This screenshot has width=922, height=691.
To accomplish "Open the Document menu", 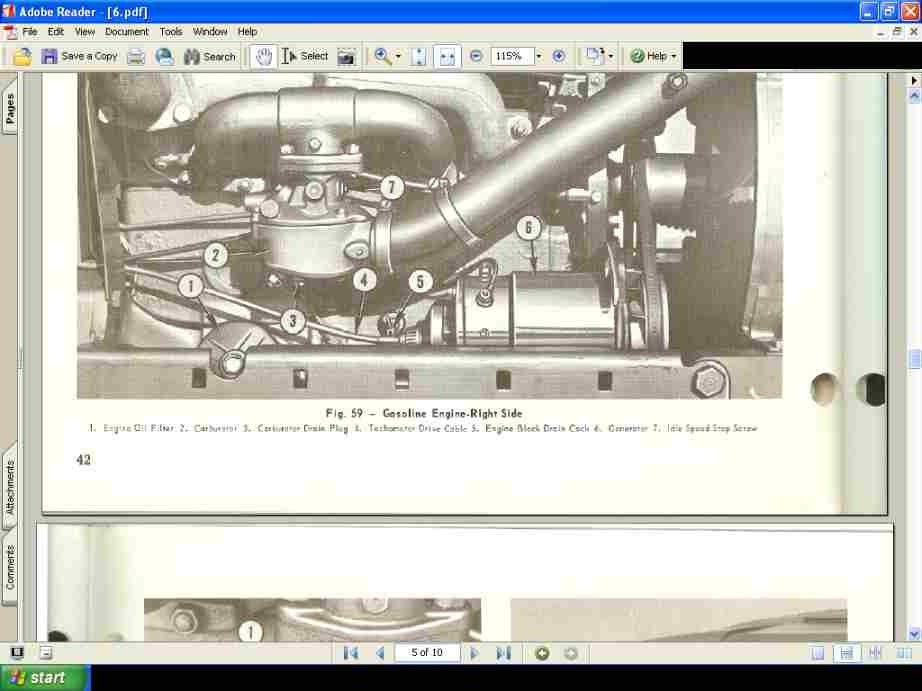I will click(x=126, y=31).
